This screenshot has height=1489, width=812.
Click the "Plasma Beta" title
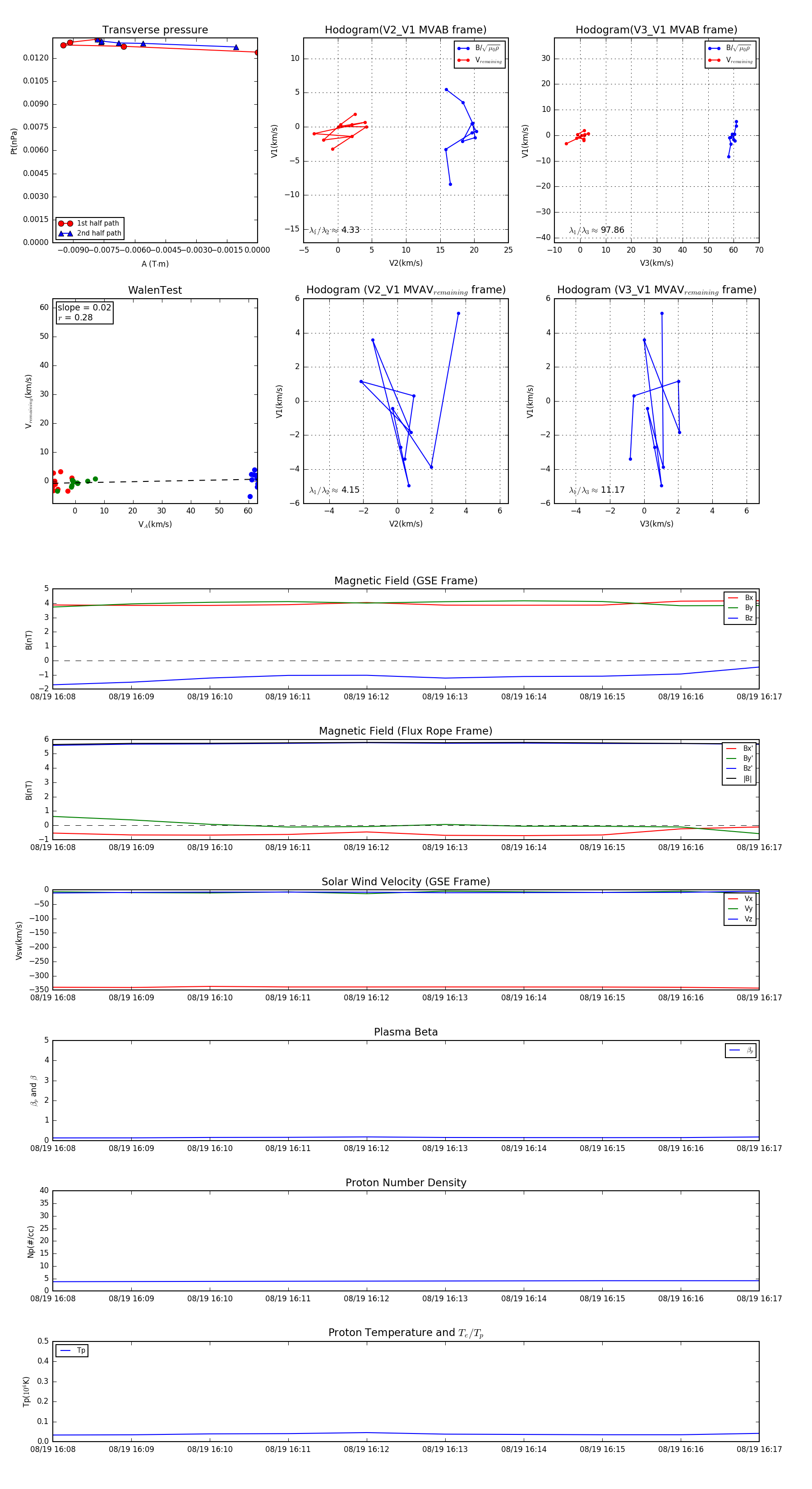pyautogui.click(x=406, y=1032)
